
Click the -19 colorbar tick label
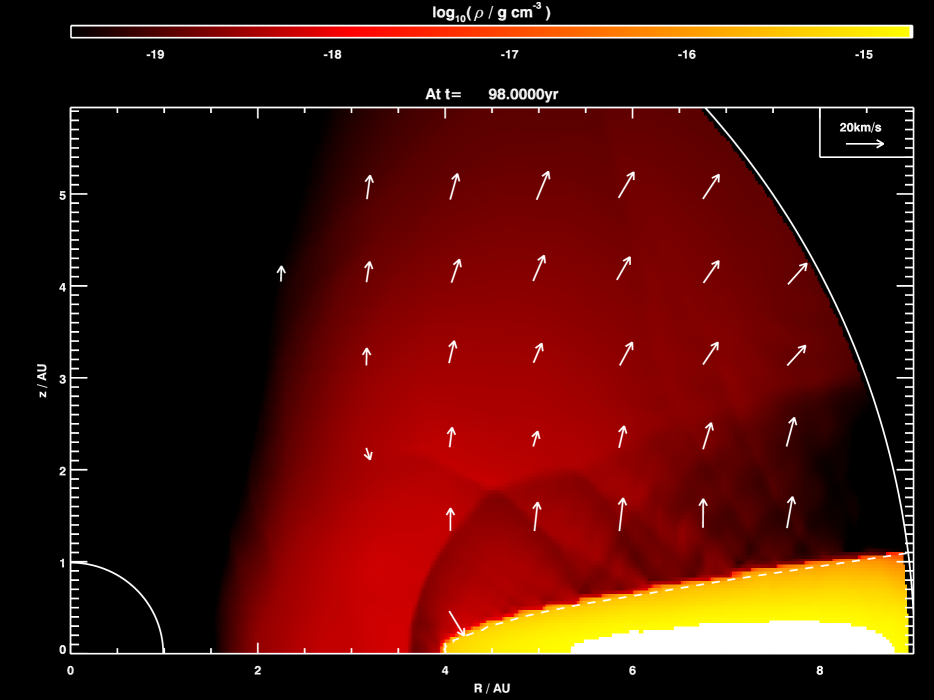pos(155,55)
